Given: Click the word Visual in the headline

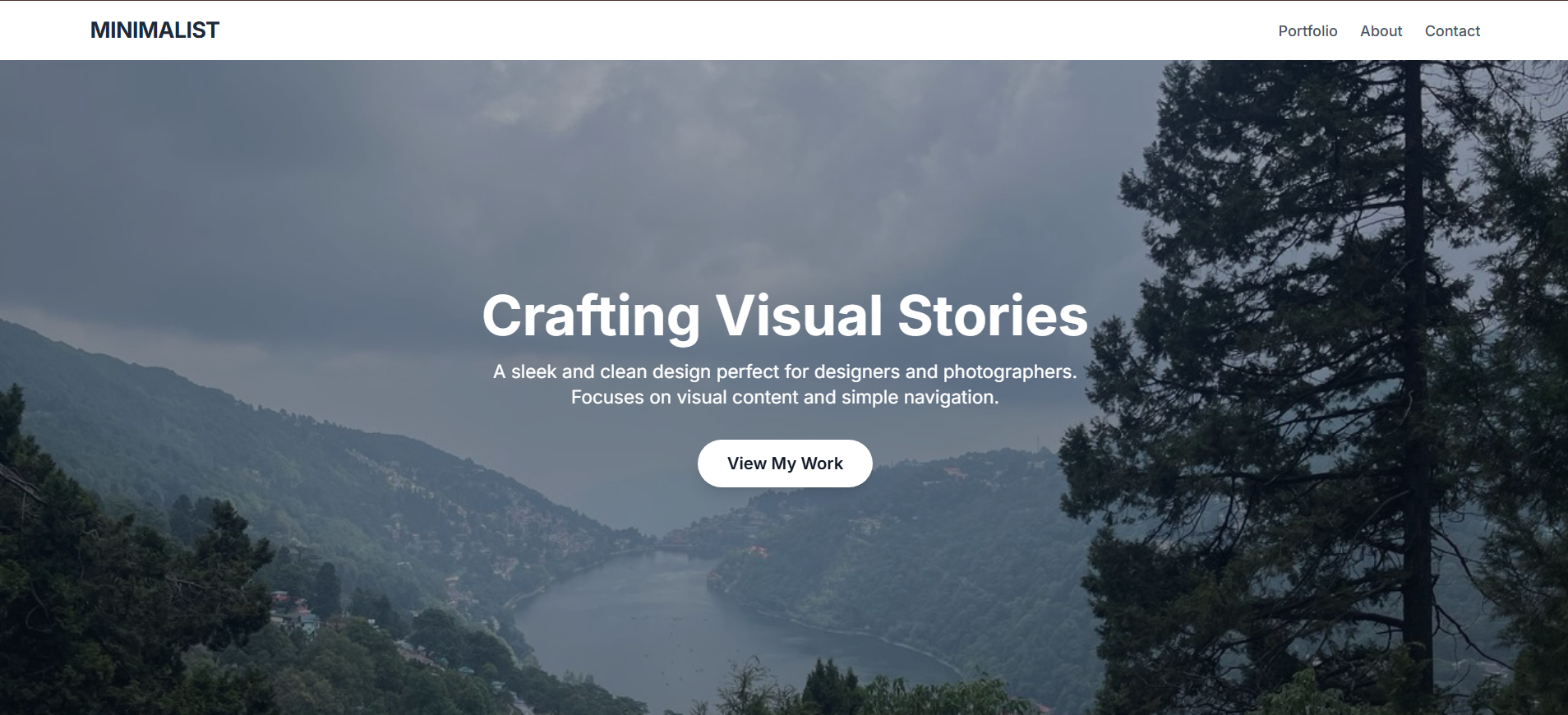Looking at the screenshot, I should [x=799, y=316].
